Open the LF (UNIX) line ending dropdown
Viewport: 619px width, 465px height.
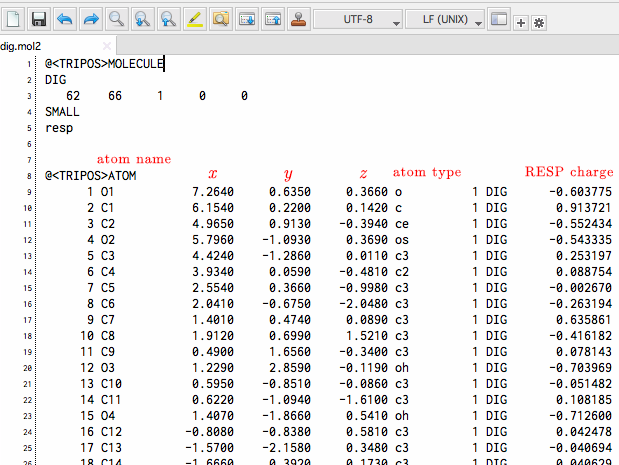(445, 19)
